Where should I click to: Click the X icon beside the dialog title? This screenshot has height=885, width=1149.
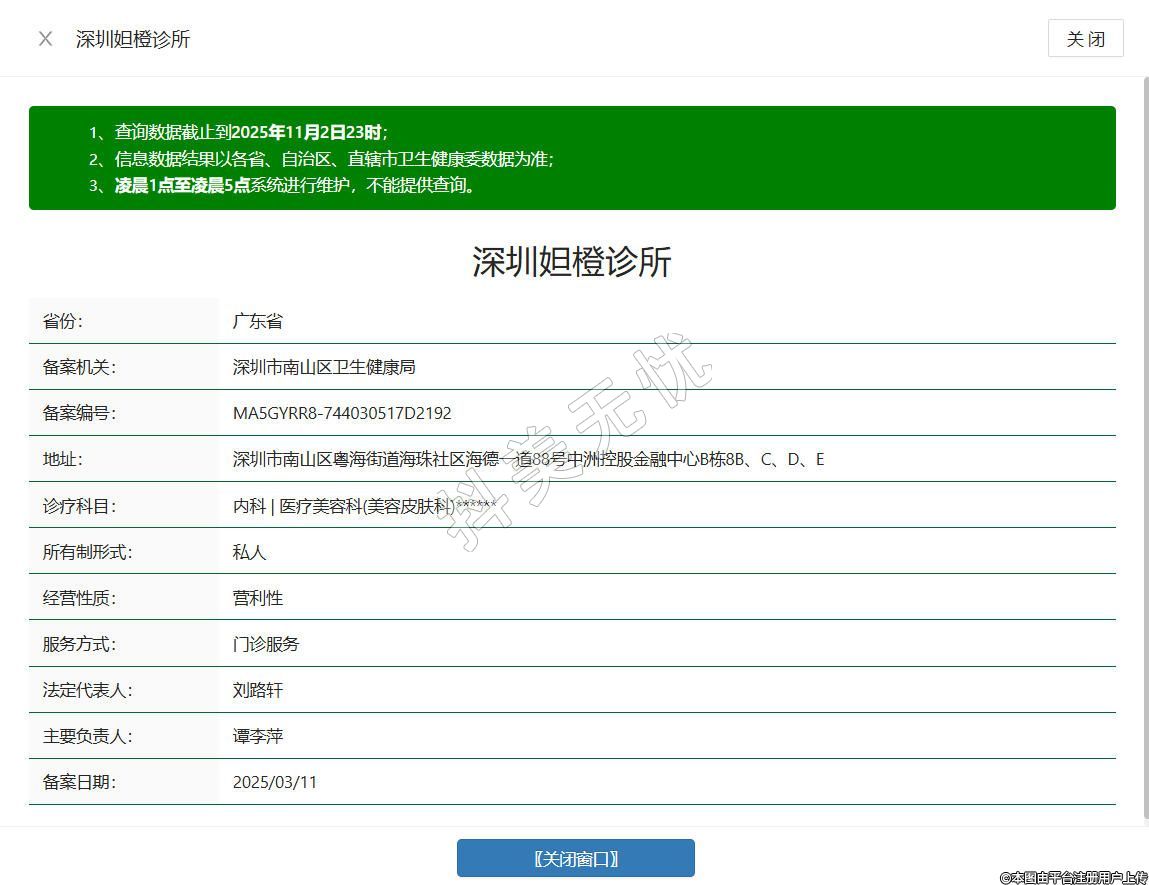(45, 39)
